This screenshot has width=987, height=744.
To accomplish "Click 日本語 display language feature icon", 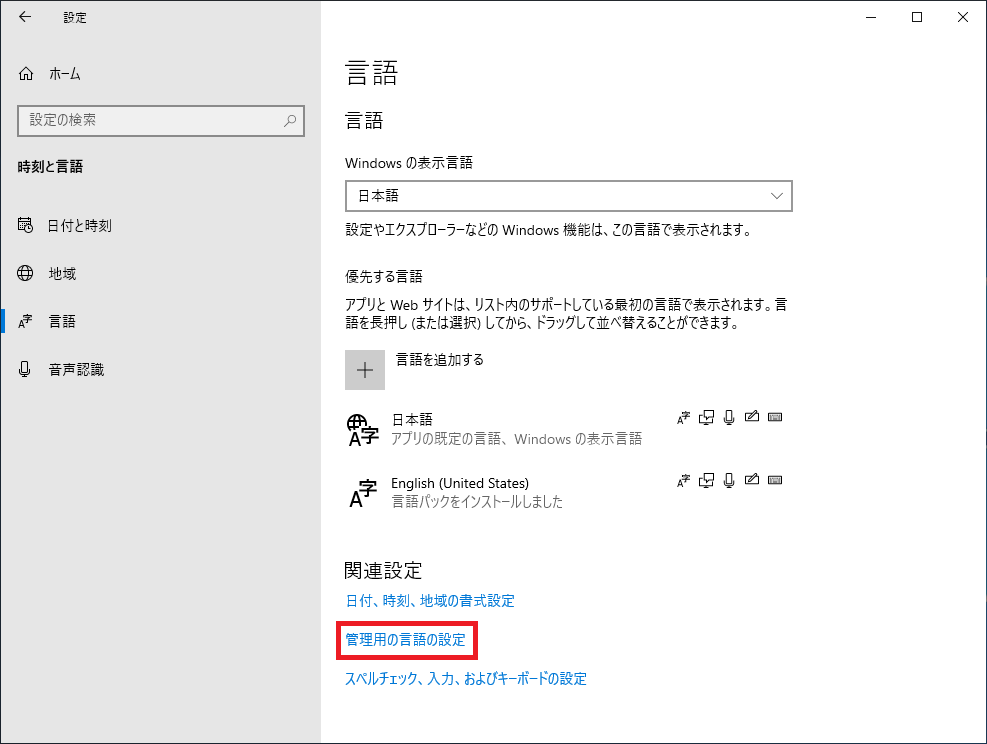I will [x=684, y=417].
